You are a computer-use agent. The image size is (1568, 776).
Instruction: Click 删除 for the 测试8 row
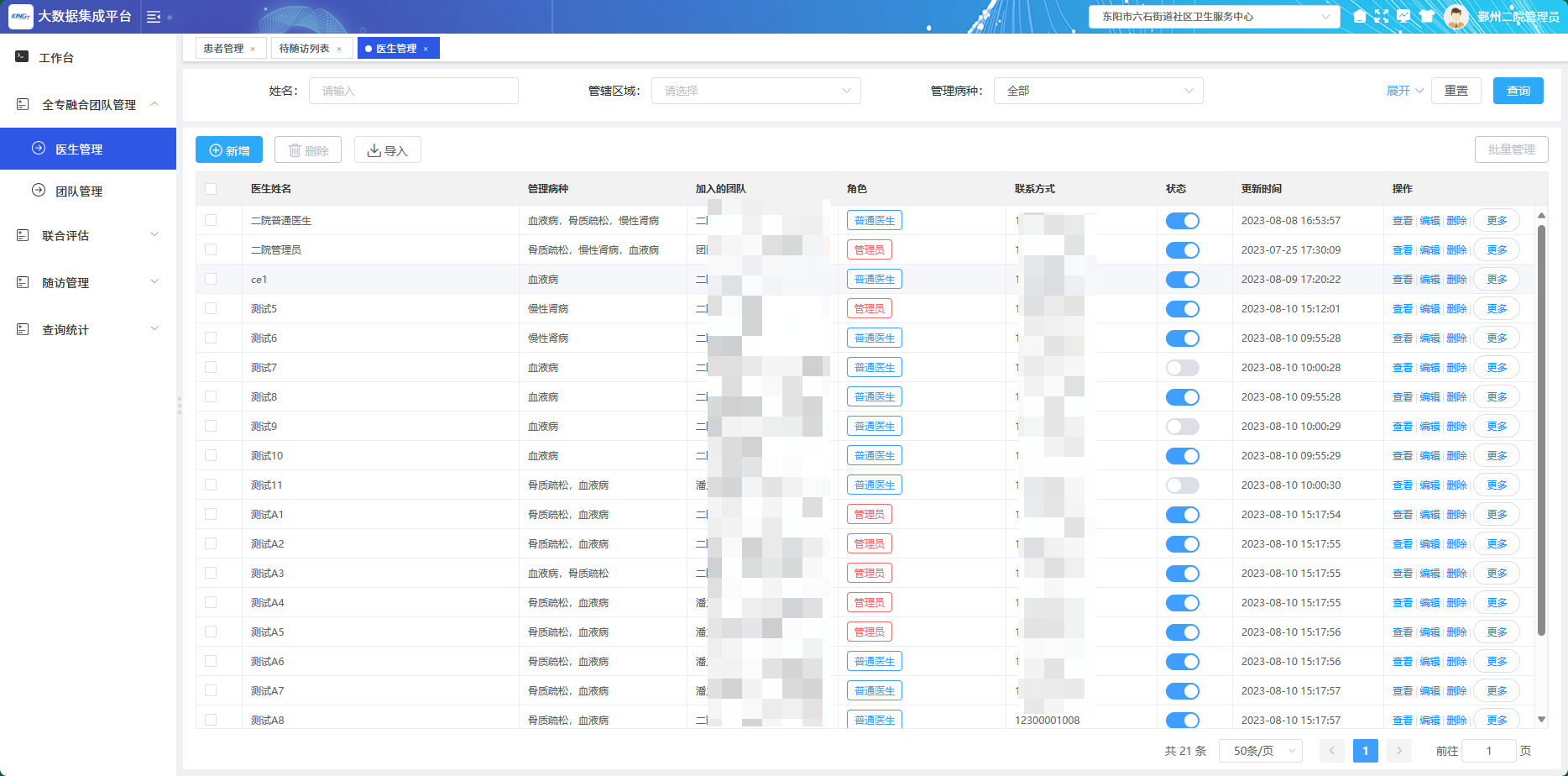(x=1456, y=397)
